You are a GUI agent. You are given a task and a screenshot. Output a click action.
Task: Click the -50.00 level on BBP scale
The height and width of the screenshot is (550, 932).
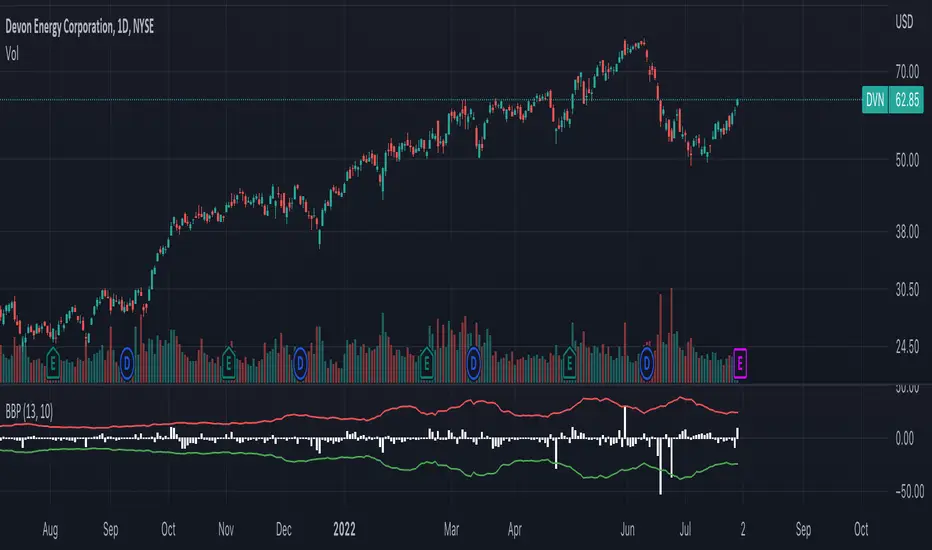[x=908, y=492]
